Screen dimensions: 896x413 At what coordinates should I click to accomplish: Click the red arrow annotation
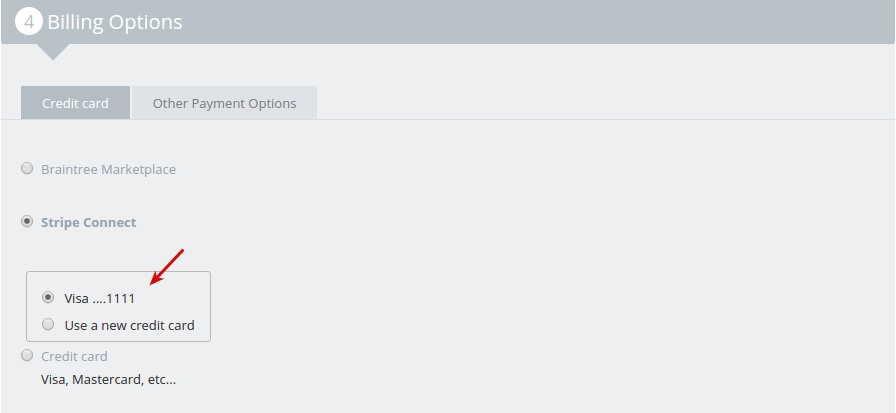(x=166, y=265)
